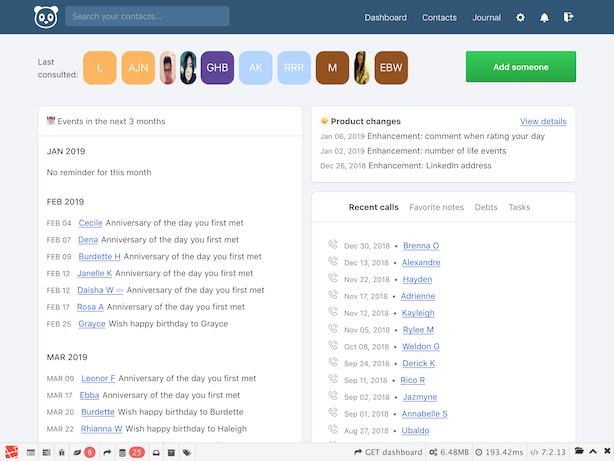Click the phone icon beside Hayden
The height and width of the screenshot is (461, 614).
pyautogui.click(x=333, y=278)
